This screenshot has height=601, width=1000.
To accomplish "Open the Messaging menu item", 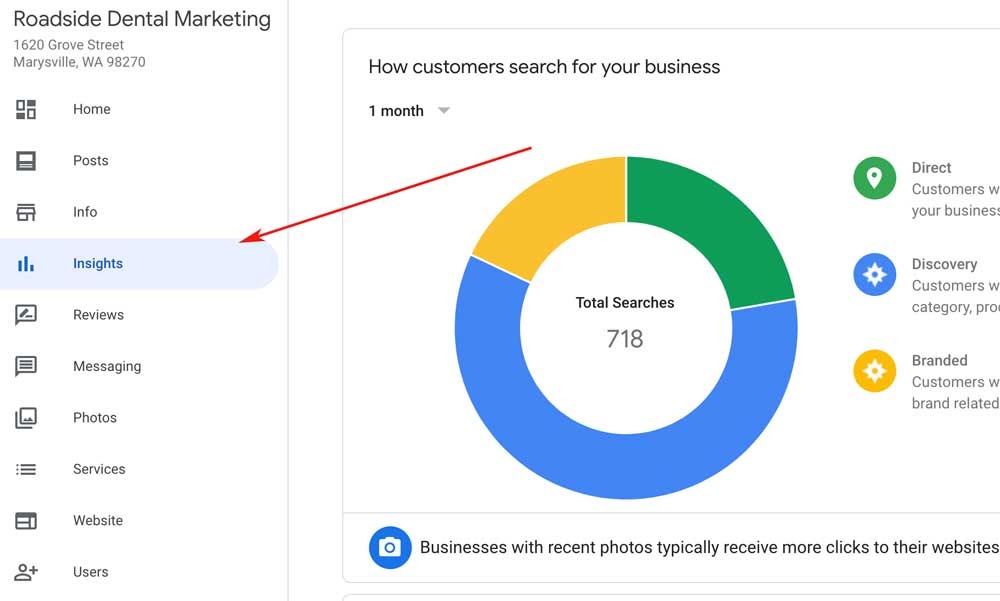I will tap(107, 367).
